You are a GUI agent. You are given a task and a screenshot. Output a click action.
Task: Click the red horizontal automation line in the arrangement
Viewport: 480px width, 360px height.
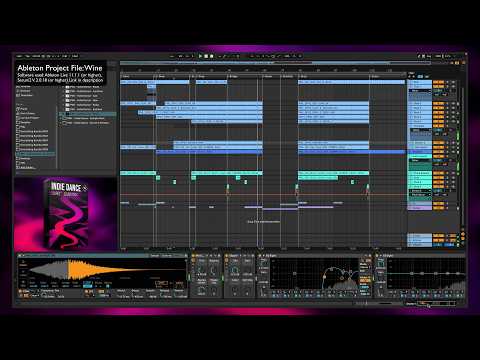pos(263,195)
